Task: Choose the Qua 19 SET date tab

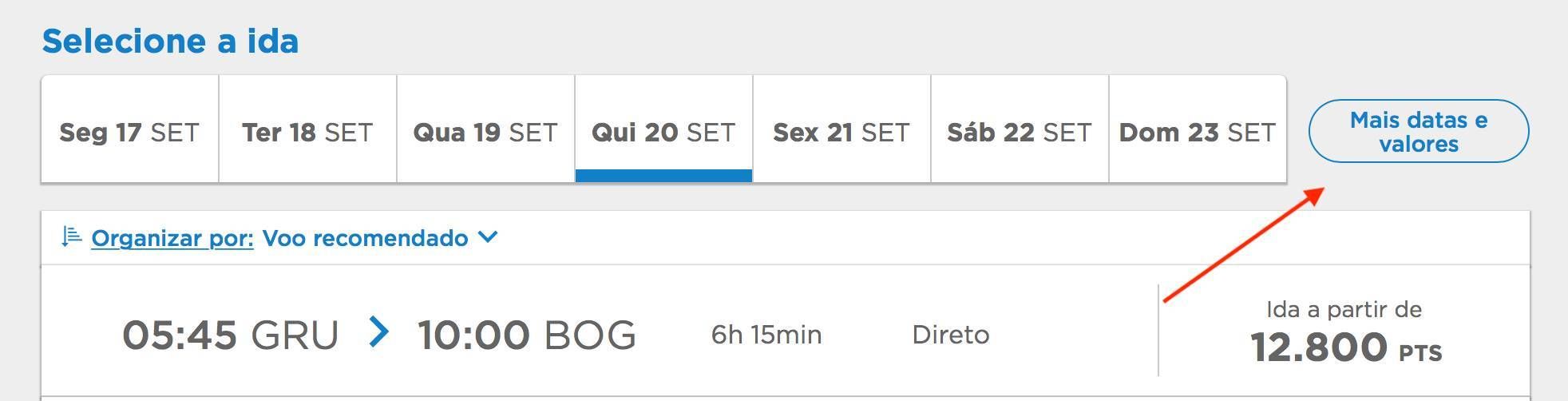Action: click(x=485, y=129)
